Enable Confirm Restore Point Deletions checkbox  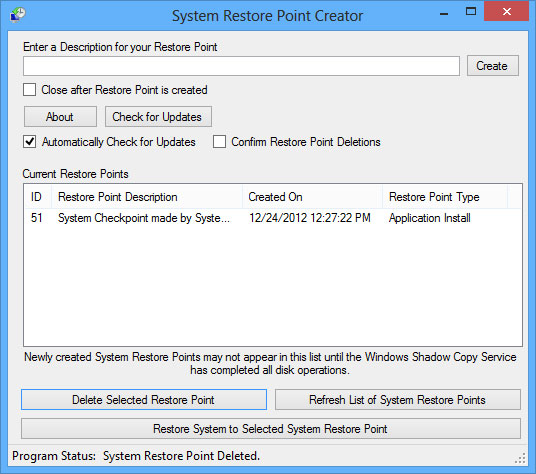219,141
